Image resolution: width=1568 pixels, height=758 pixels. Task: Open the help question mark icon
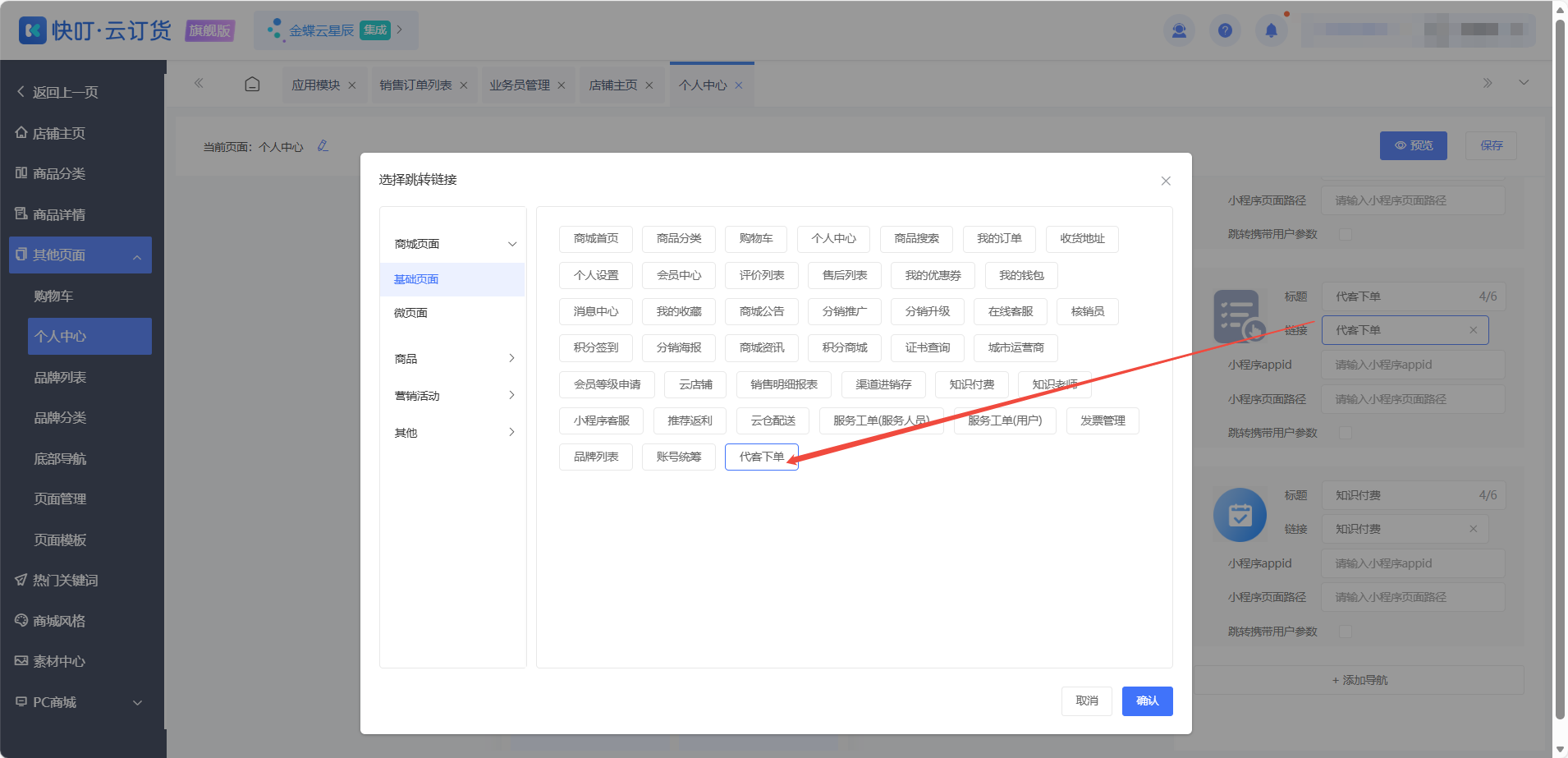click(1225, 30)
